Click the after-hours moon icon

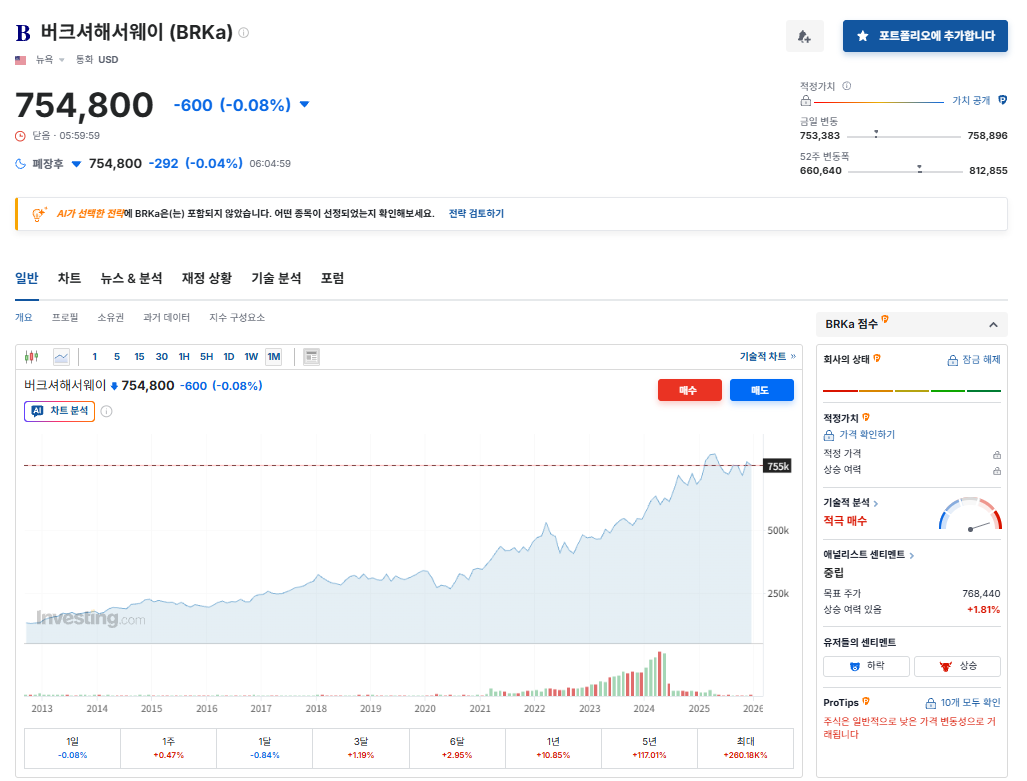20,164
